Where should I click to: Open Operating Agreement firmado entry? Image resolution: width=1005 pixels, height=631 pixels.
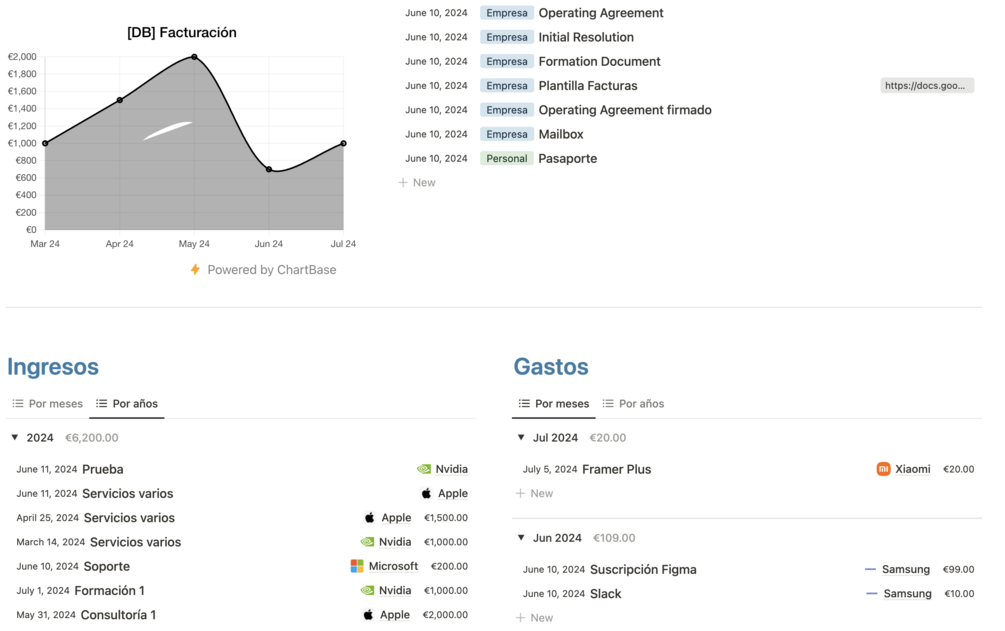click(625, 110)
